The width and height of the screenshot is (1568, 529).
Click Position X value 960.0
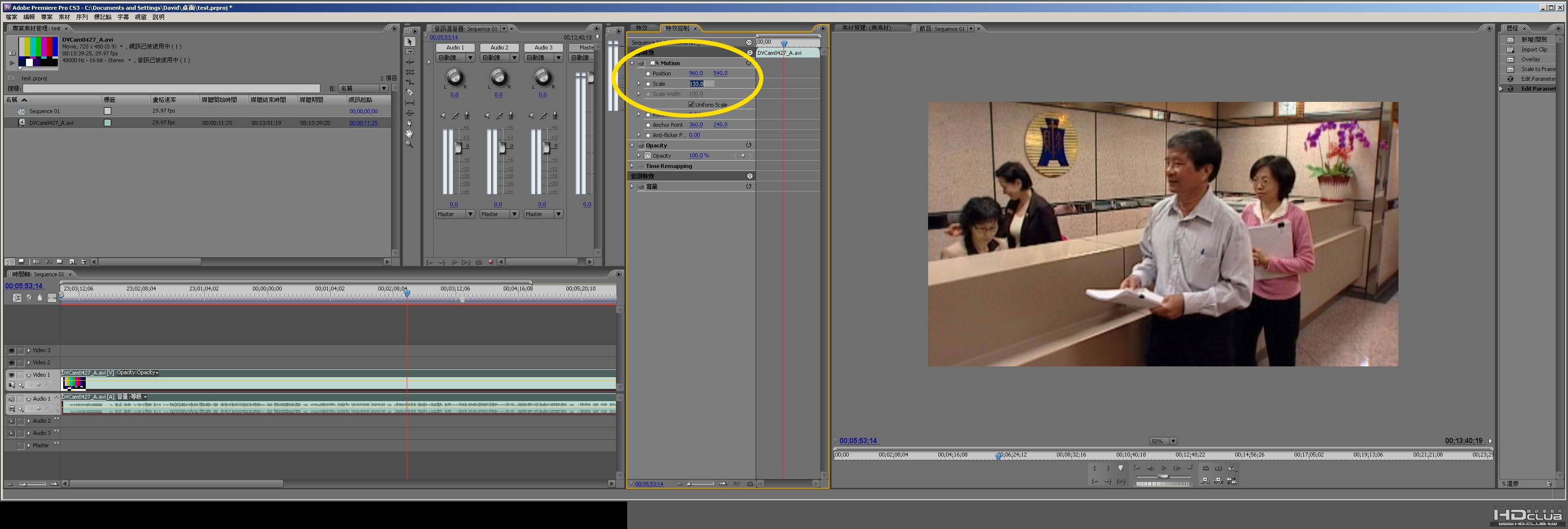pyautogui.click(x=696, y=73)
